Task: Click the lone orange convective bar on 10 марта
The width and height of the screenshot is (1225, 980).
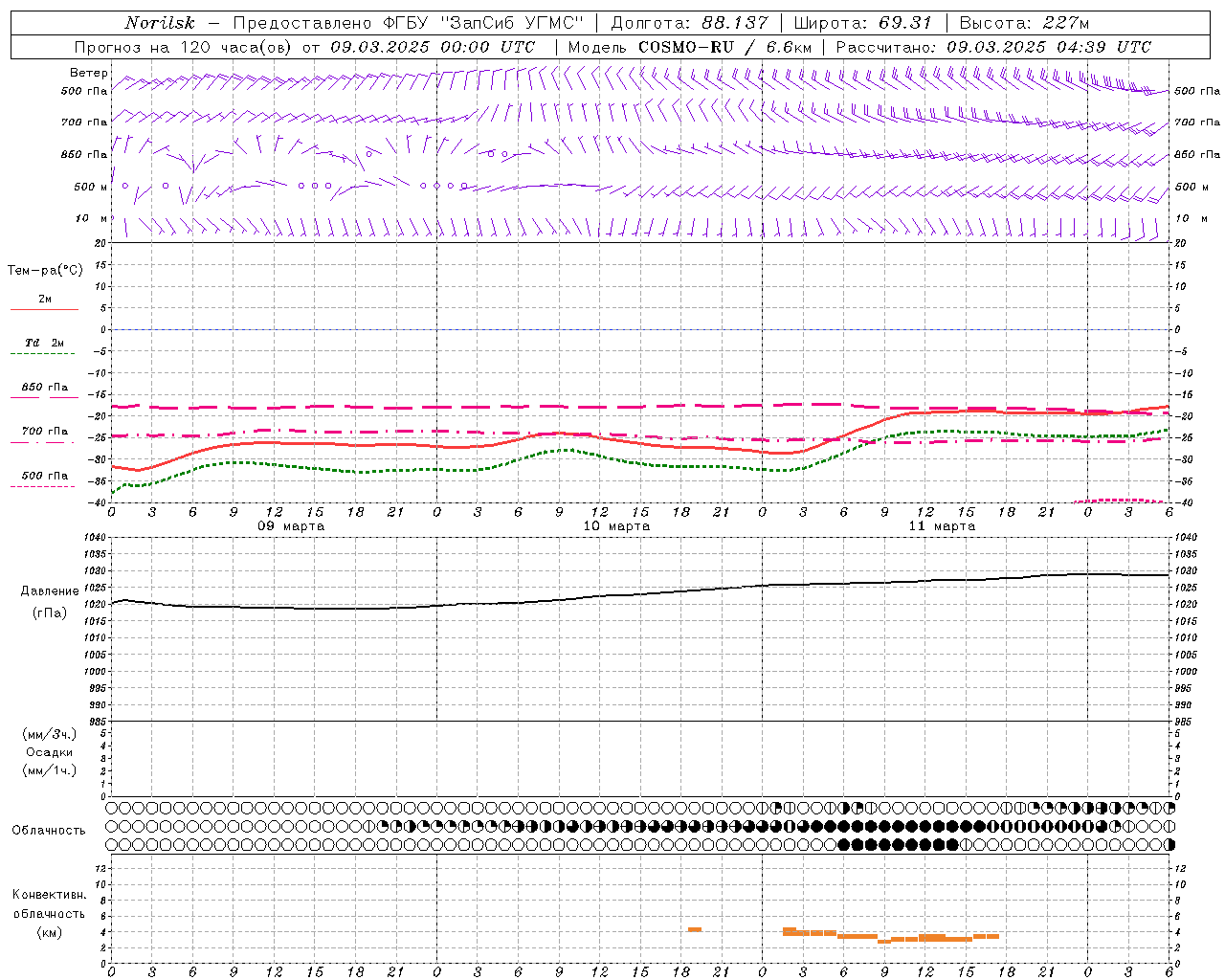Action: point(695,929)
